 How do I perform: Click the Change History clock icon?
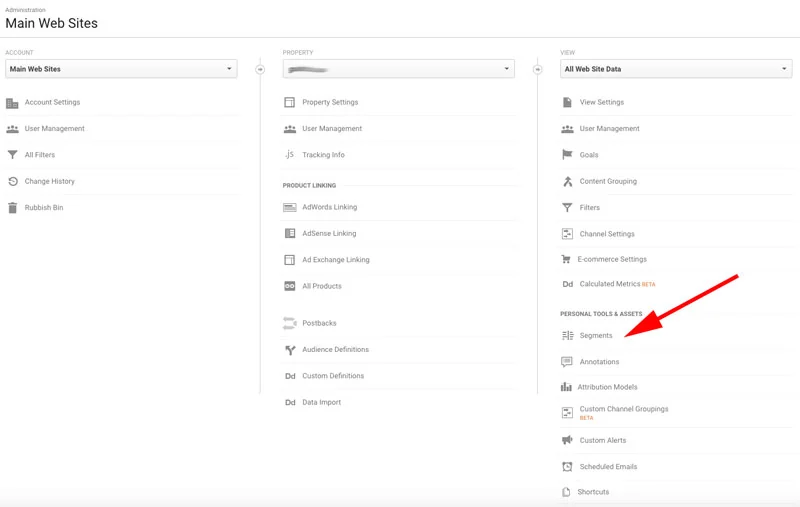[x=13, y=181]
